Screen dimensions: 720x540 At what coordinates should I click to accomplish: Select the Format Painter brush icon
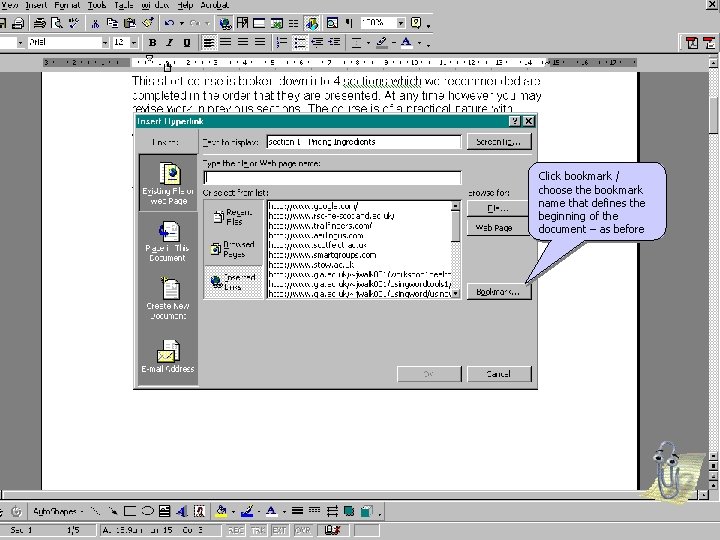tap(148, 22)
